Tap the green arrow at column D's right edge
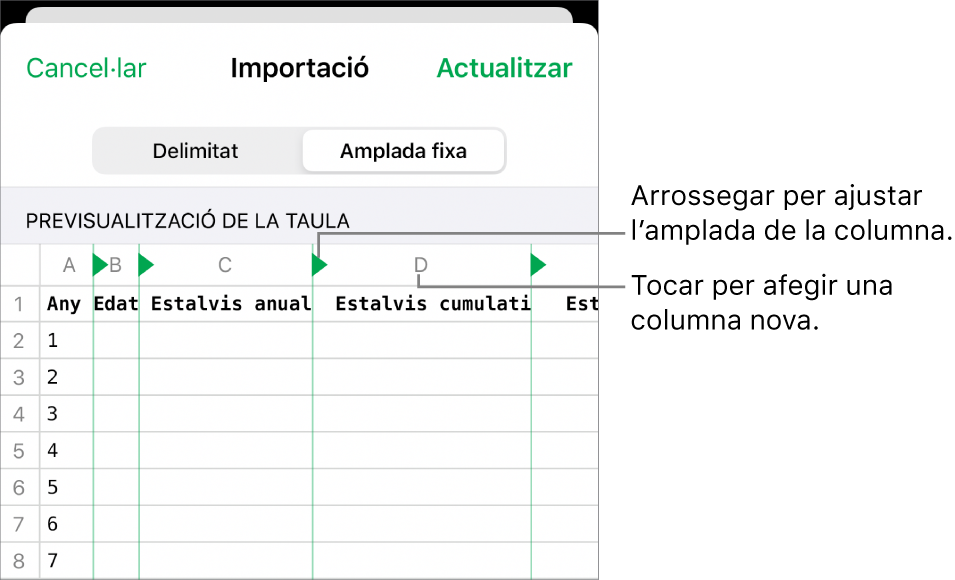Viewport: 955px width, 580px height. [x=538, y=264]
